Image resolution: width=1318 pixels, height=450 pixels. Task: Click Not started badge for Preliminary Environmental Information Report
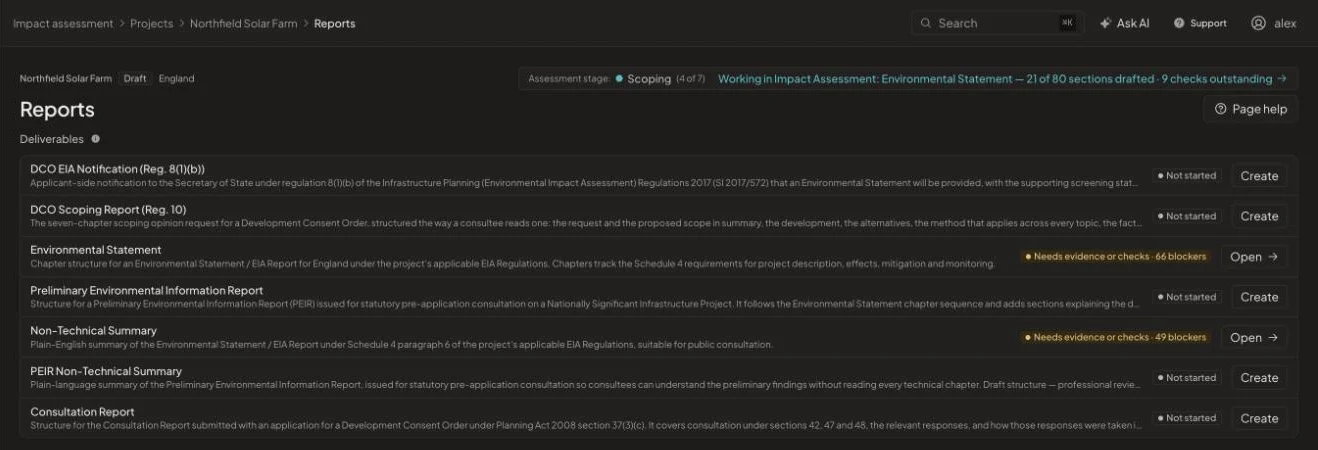coord(1186,297)
